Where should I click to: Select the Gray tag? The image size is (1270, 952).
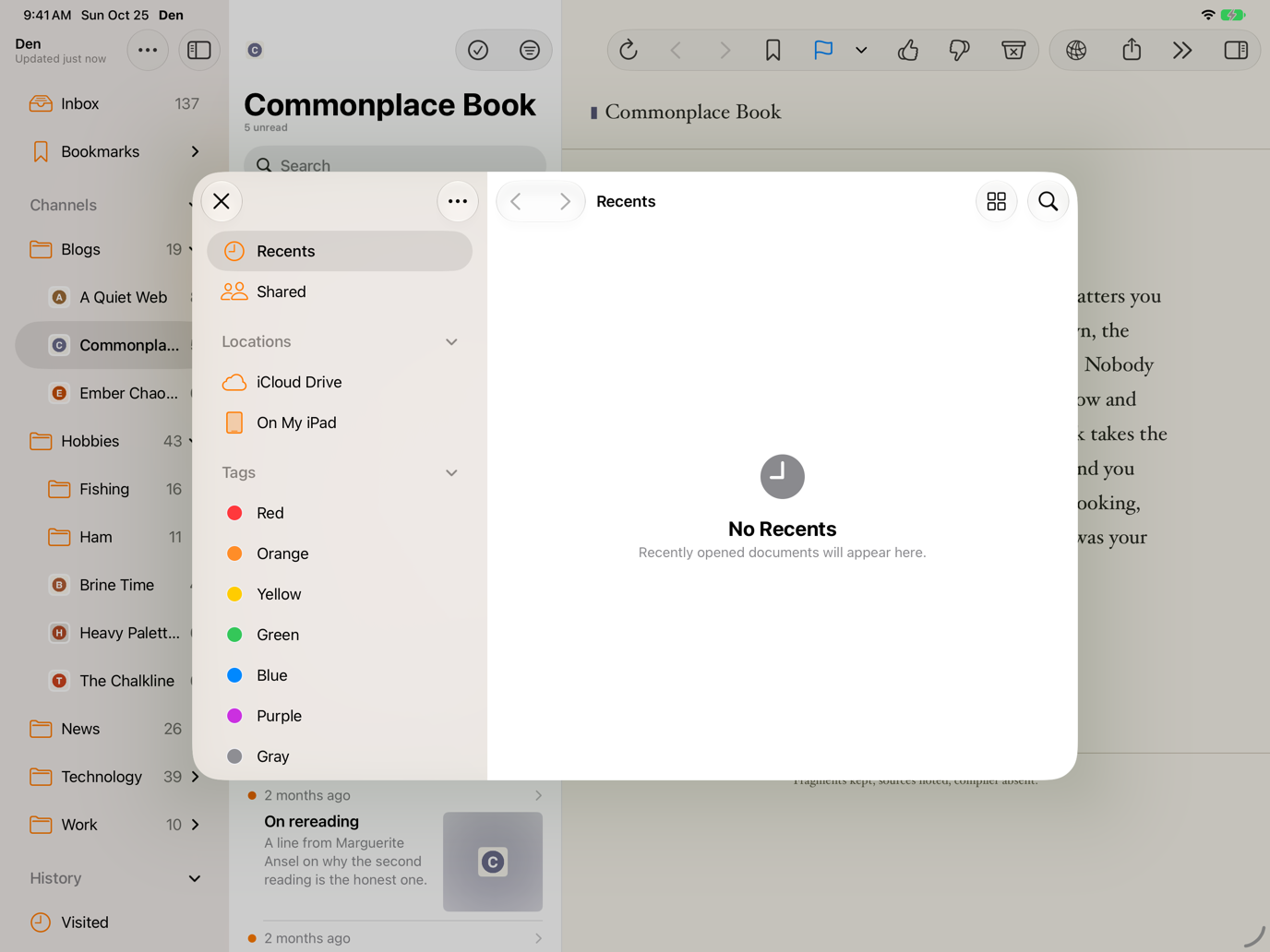340,756
